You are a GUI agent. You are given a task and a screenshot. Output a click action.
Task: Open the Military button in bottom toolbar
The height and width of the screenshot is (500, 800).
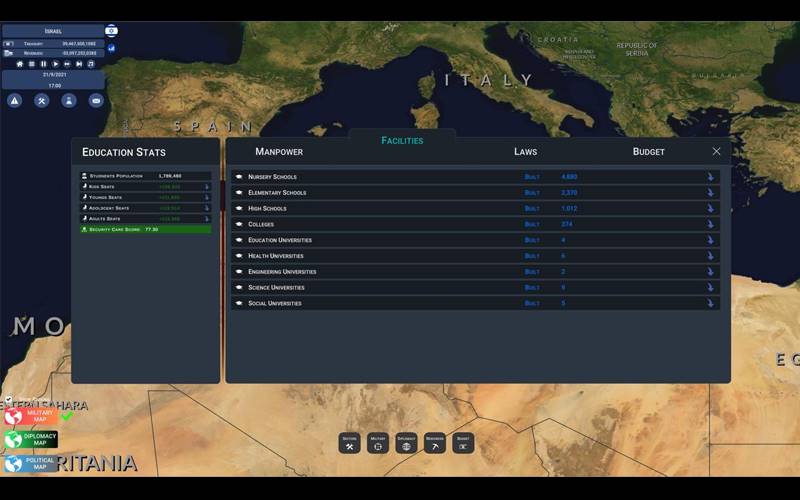[378, 443]
